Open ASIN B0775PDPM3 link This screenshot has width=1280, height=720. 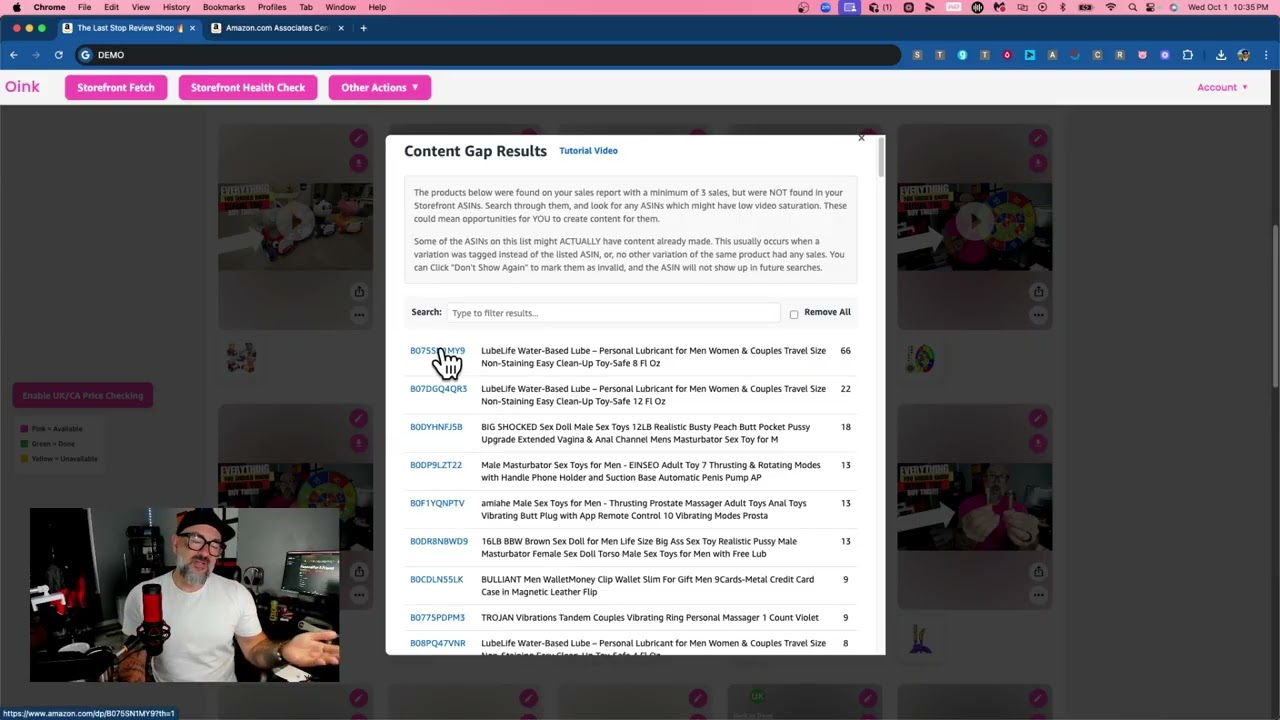pos(437,617)
